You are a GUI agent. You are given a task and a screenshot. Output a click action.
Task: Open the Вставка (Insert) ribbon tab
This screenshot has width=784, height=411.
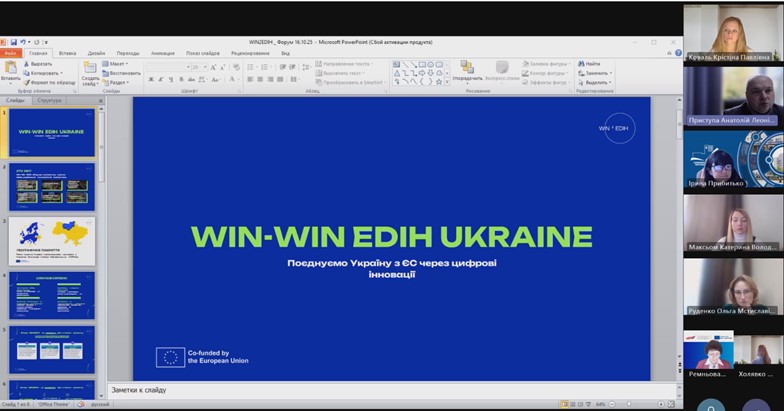click(x=67, y=53)
